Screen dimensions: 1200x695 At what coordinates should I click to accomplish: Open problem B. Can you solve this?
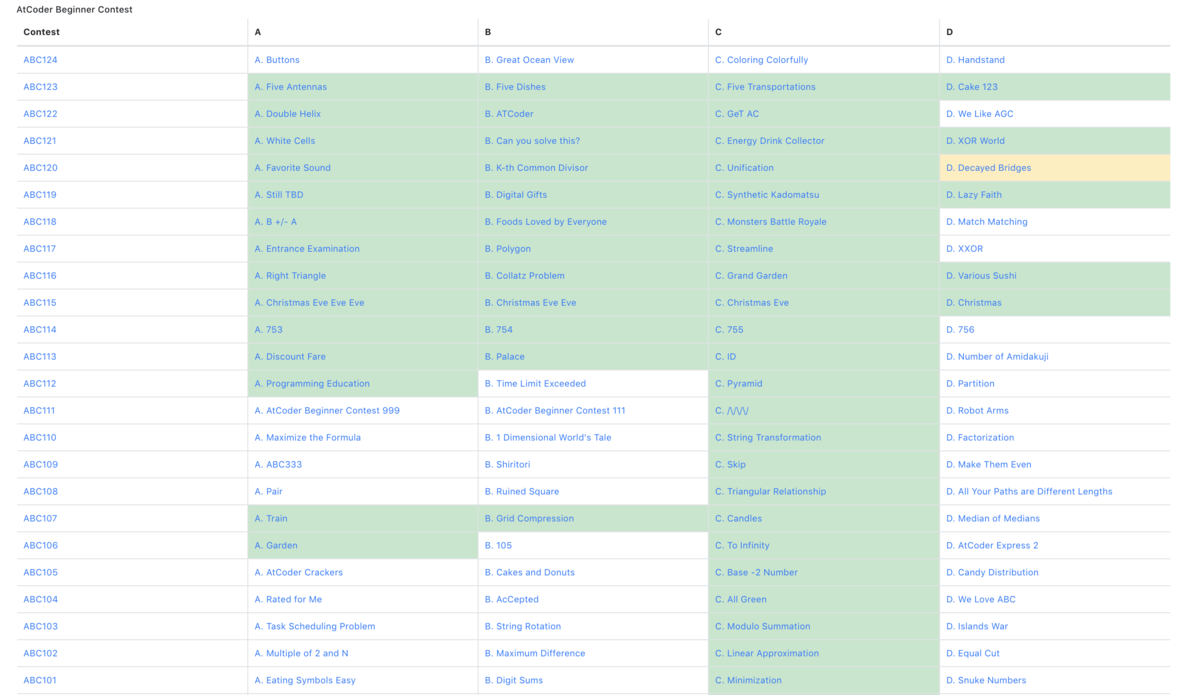coord(532,141)
